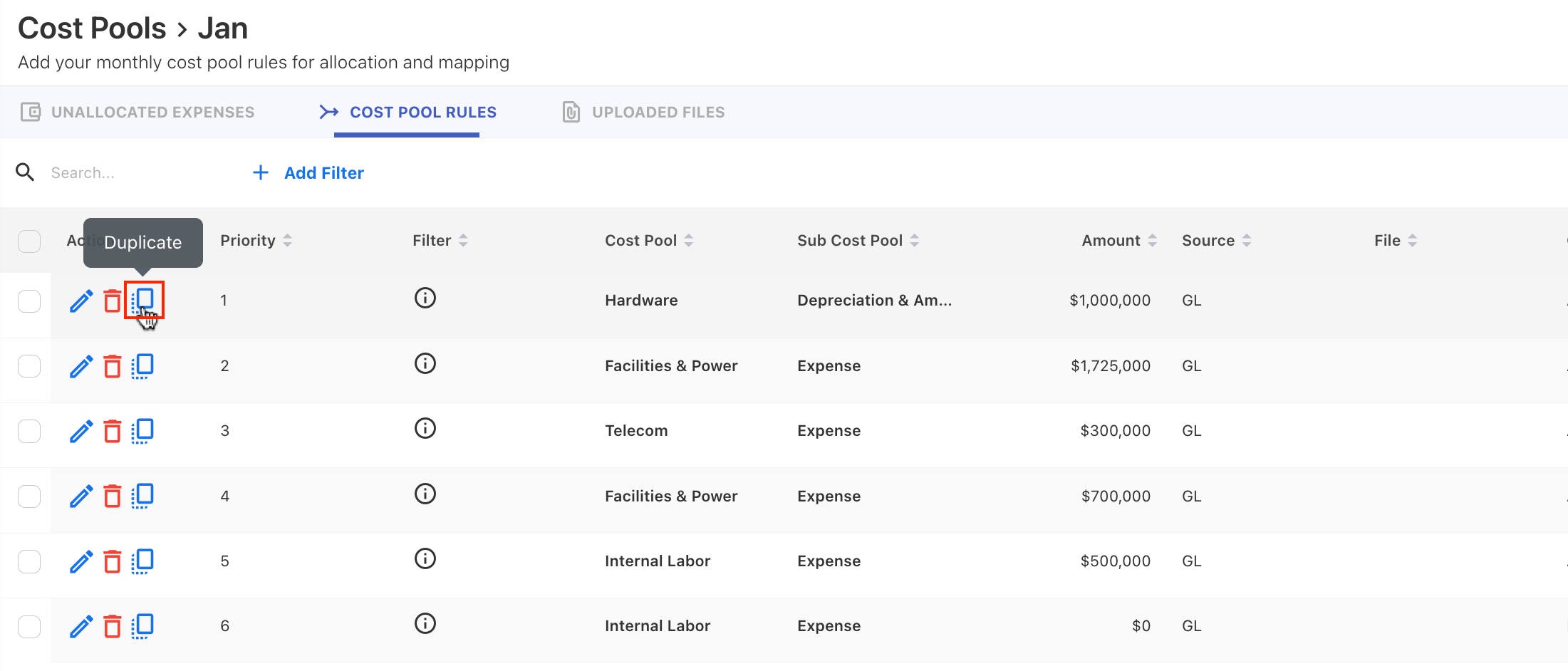Click the Add Filter button

308,172
